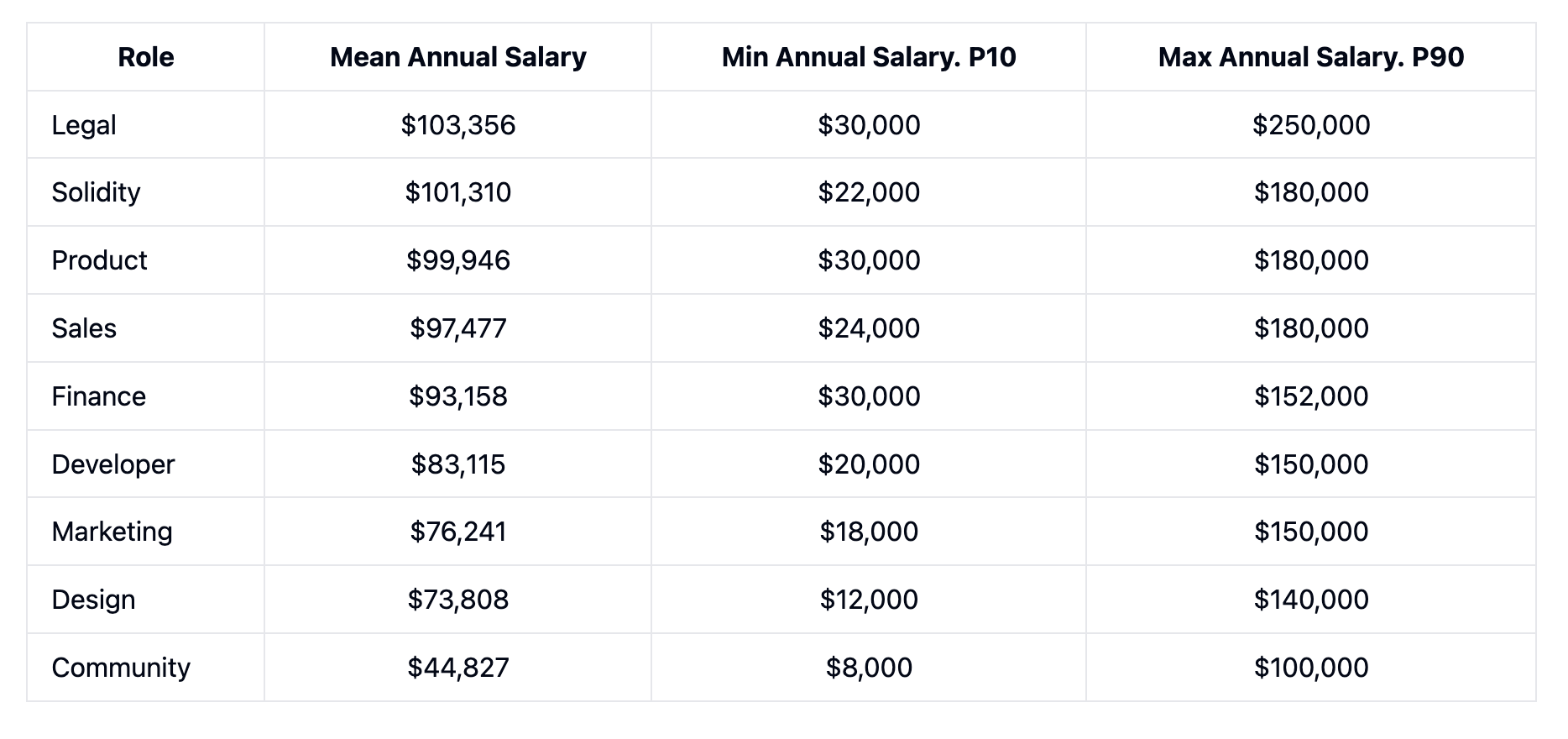Click Solidity mean salary $101,310
Image resolution: width=1568 pixels, height=739 pixels.
pyautogui.click(x=457, y=192)
